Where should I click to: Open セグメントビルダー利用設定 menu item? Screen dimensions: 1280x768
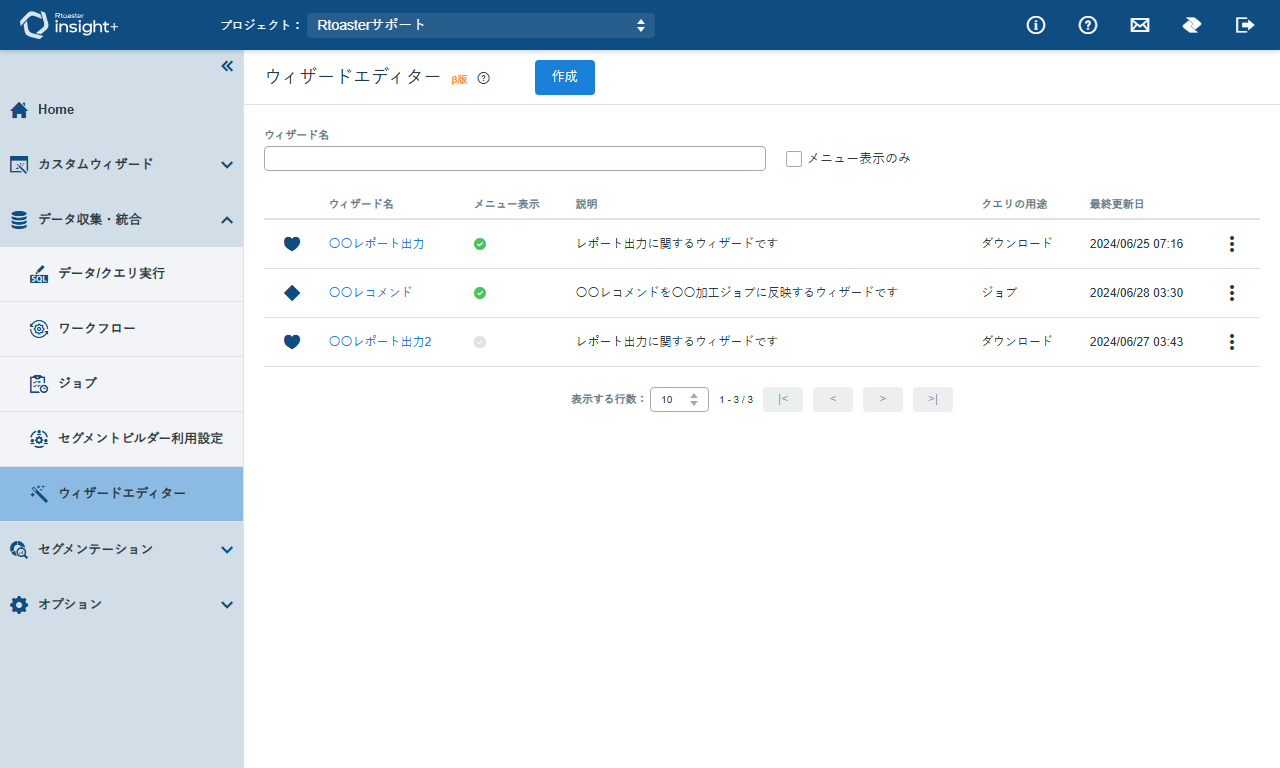tap(121, 439)
